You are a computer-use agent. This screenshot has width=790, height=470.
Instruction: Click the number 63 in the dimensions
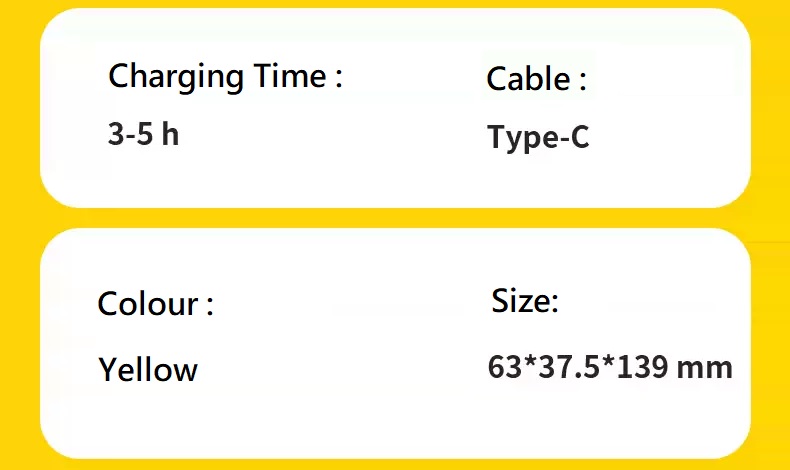(x=504, y=367)
